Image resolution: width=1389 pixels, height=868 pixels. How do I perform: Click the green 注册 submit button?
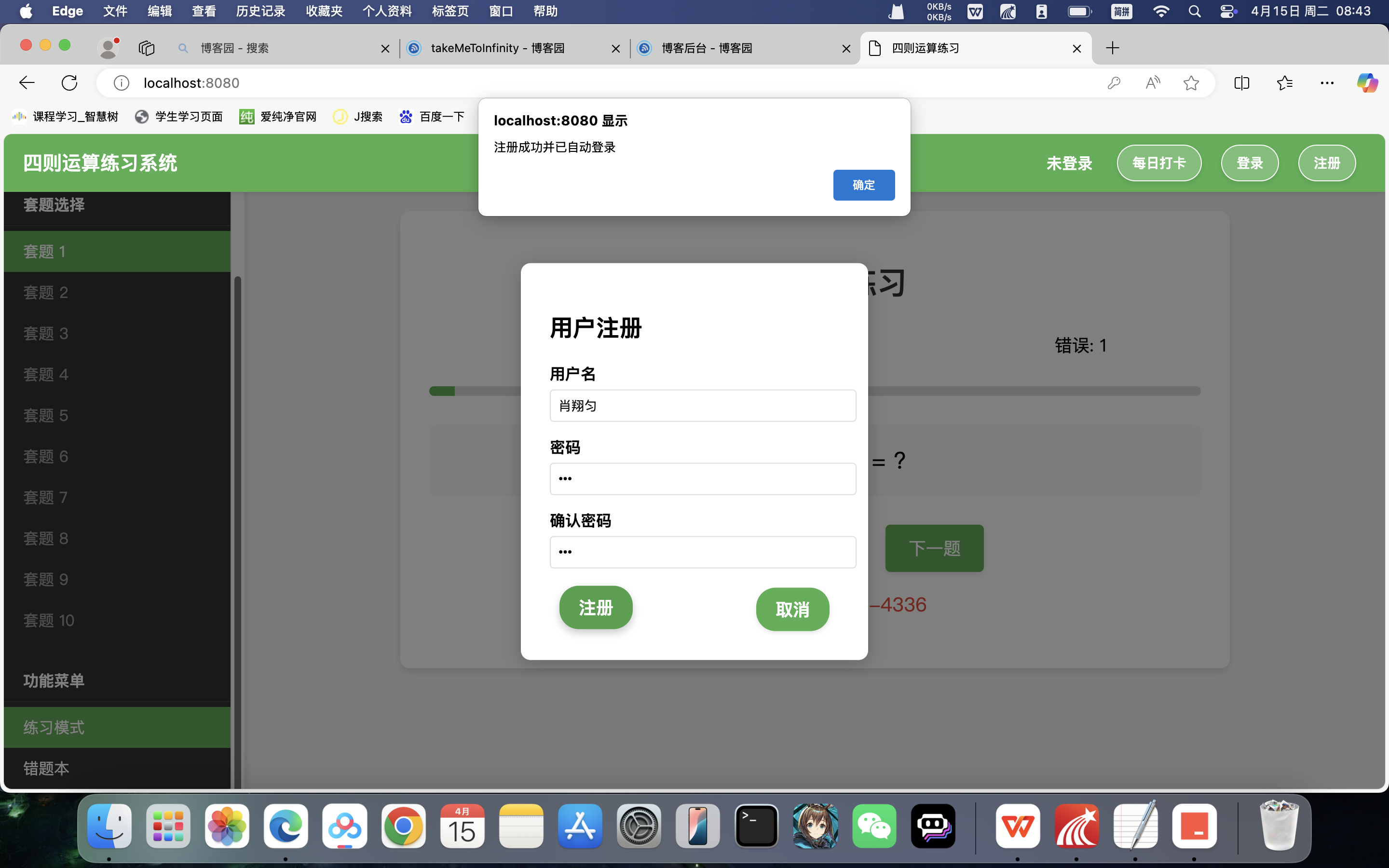[596, 608]
